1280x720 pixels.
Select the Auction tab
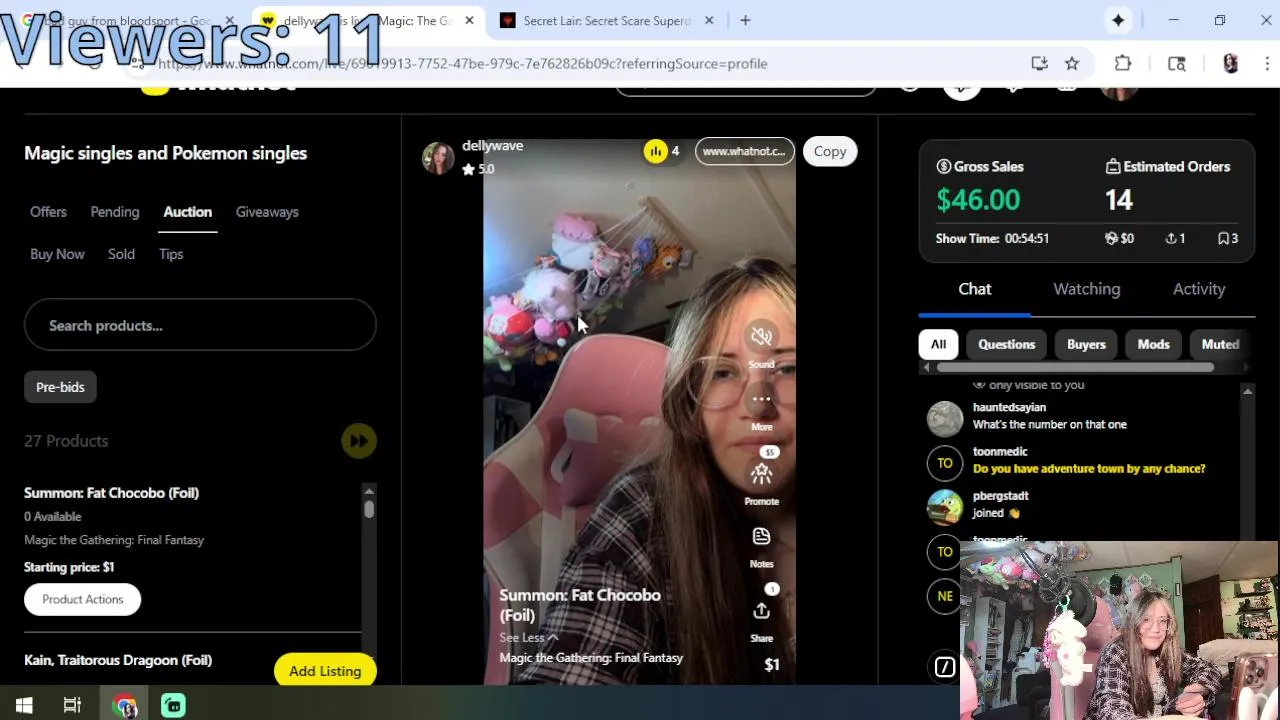pyautogui.click(x=188, y=212)
